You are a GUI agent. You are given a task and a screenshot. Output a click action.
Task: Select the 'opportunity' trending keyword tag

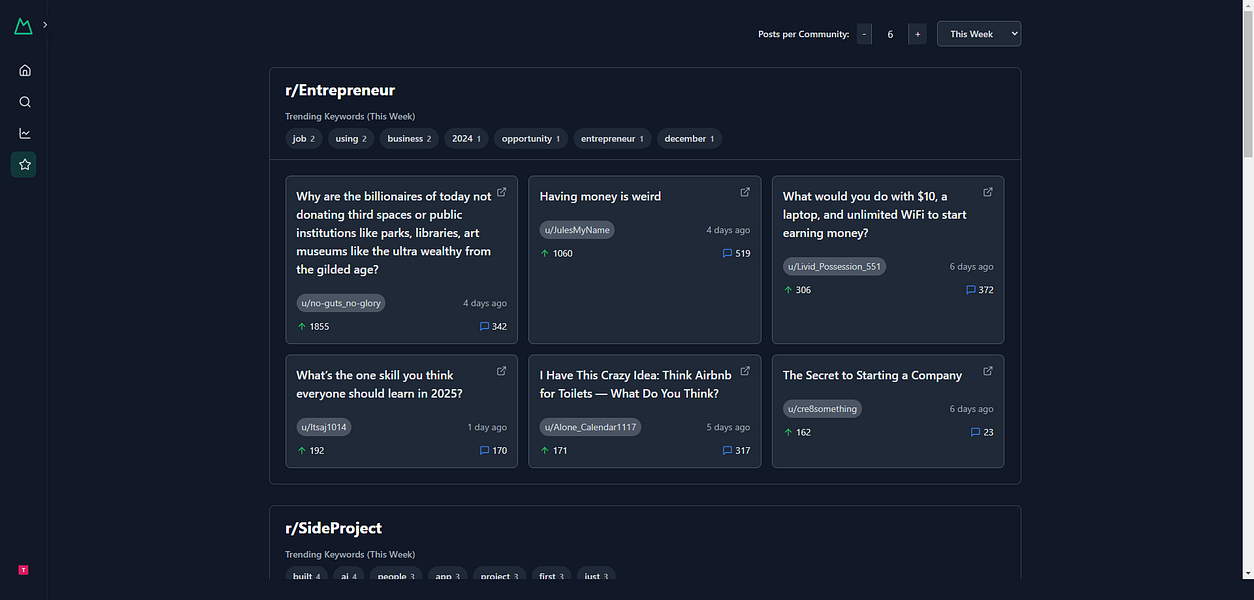click(x=530, y=139)
